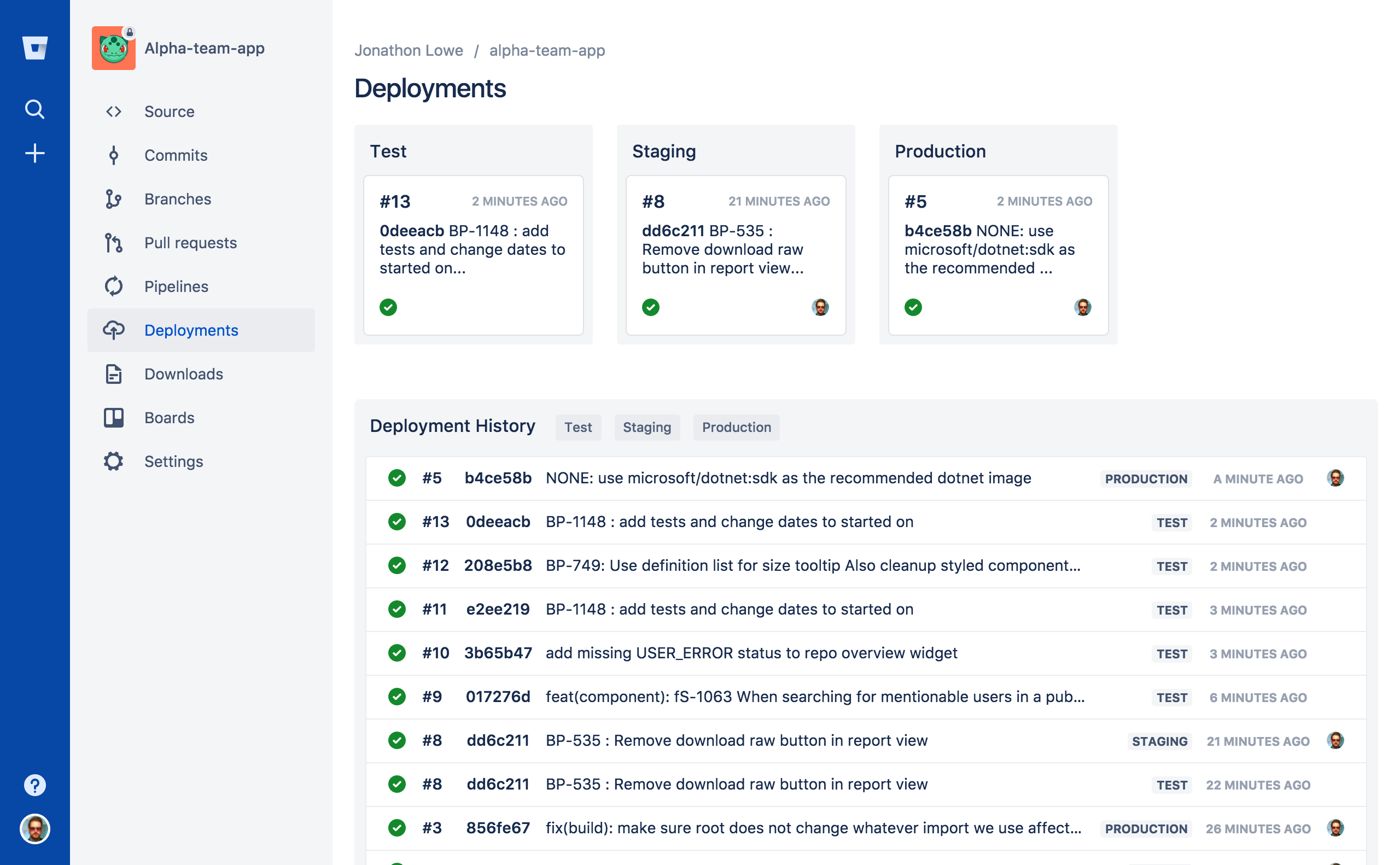
Task: Filter deployment history by Production
Action: 736,428
